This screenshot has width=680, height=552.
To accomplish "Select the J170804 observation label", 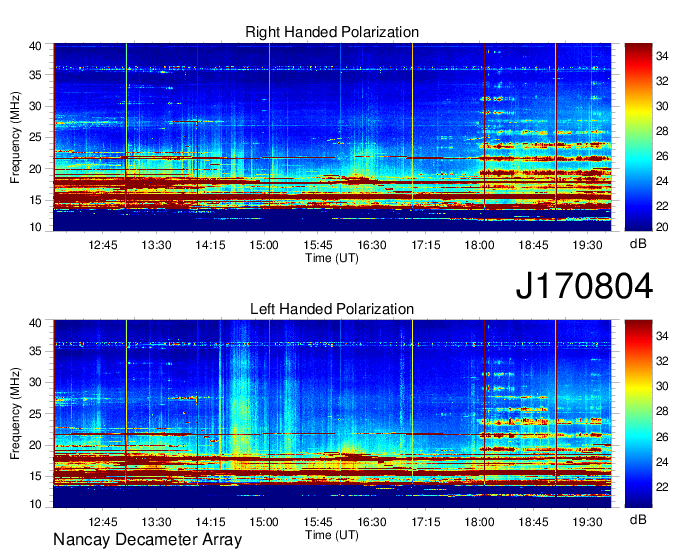I will pos(584,286).
